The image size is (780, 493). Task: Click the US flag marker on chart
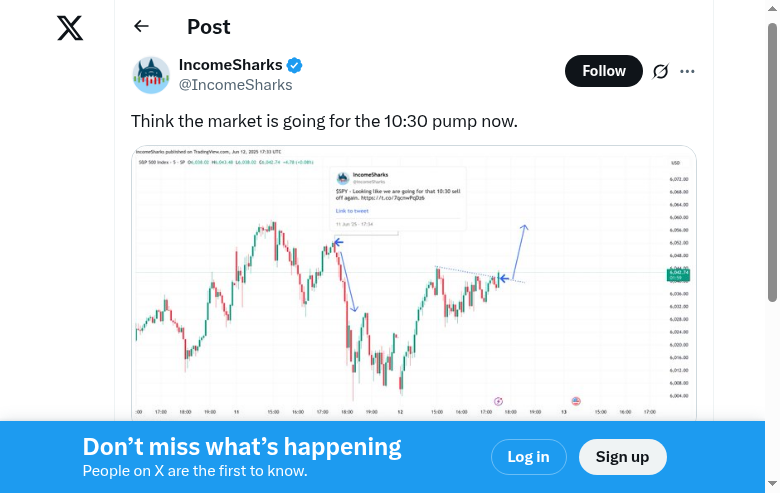tap(576, 401)
